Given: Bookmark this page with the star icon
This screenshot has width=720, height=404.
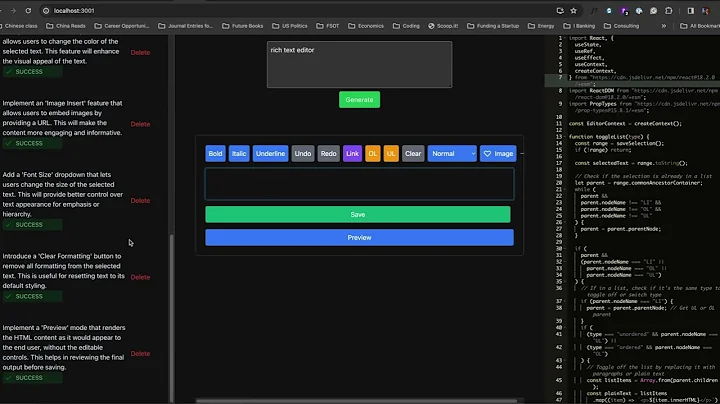Looking at the screenshot, I should click(574, 11).
